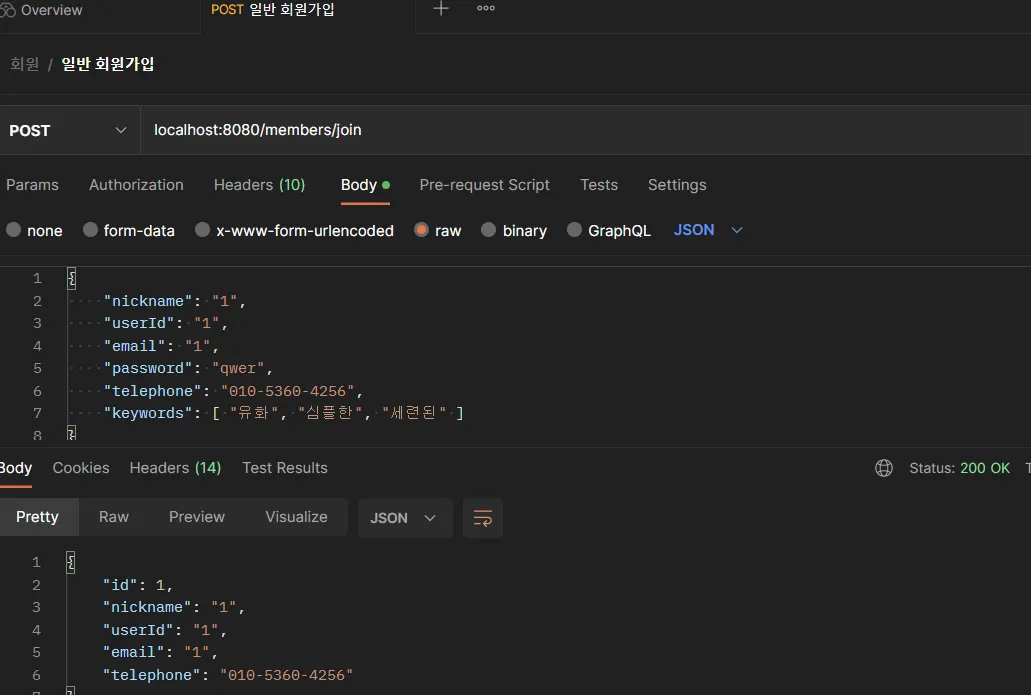Choose form-data body type
The image size is (1031, 695).
(91, 230)
